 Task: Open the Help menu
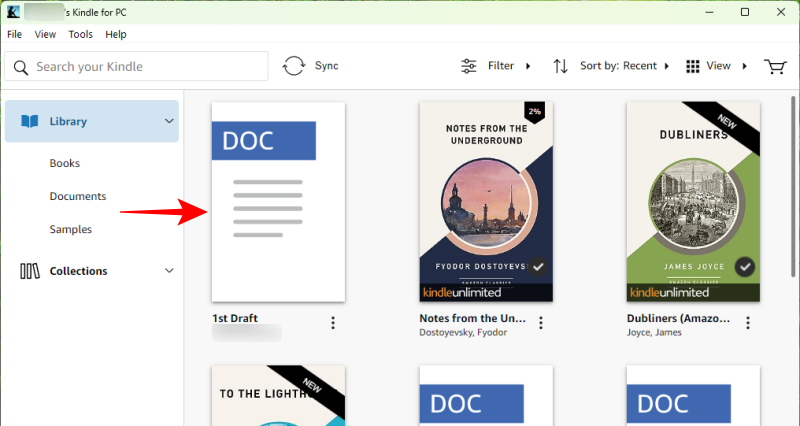click(116, 34)
